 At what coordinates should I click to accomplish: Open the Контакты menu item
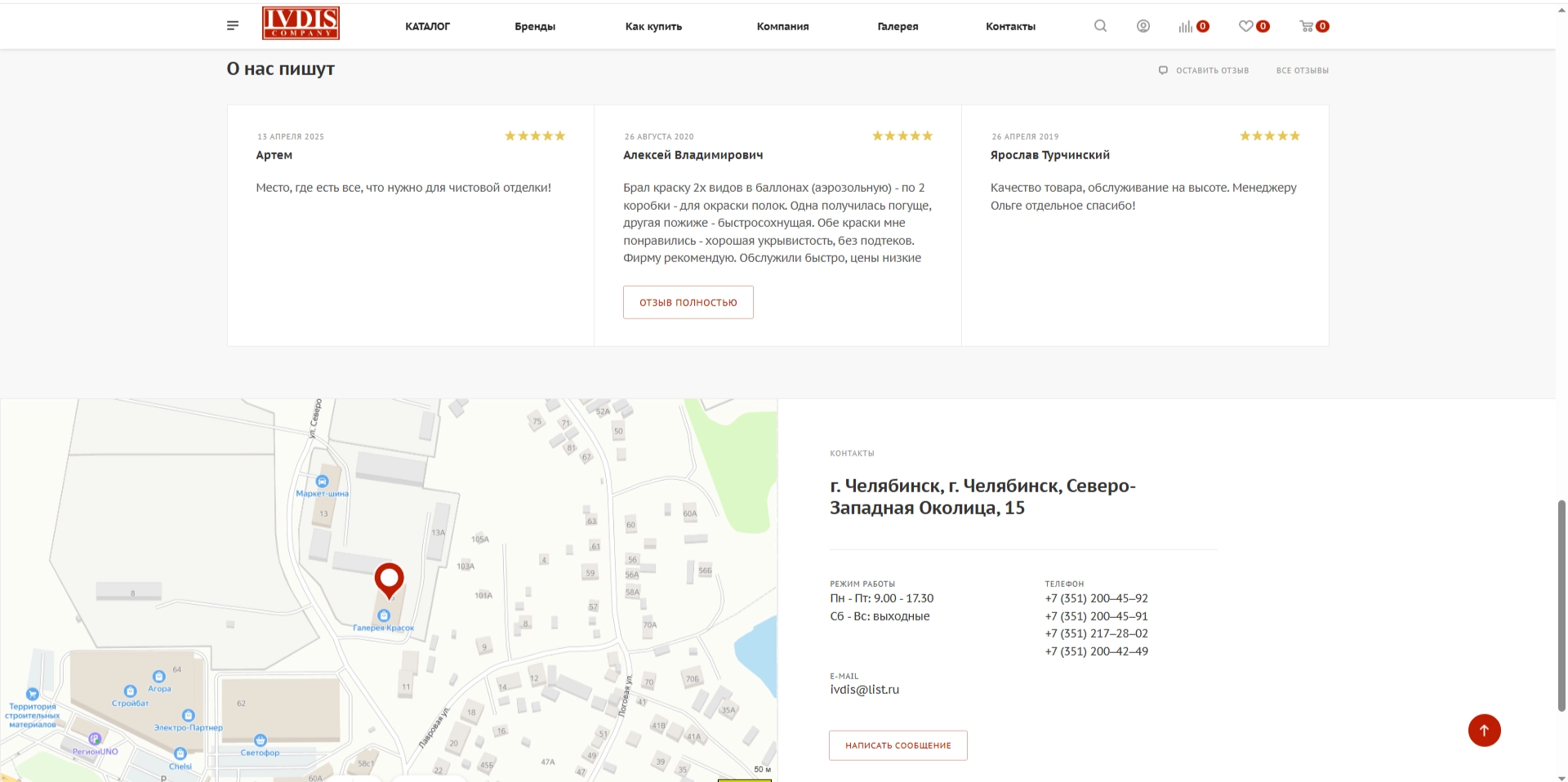(x=1010, y=26)
